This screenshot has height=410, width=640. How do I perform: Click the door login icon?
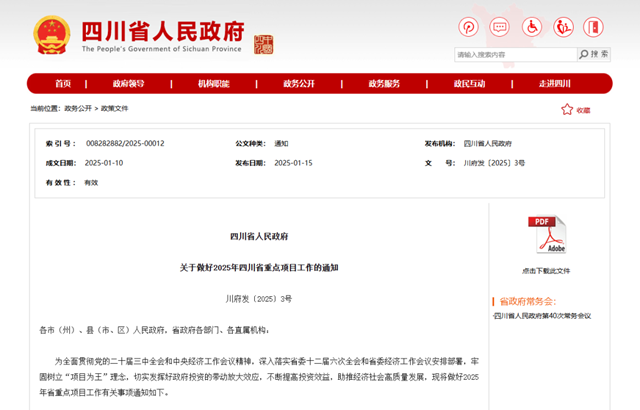(x=593, y=27)
